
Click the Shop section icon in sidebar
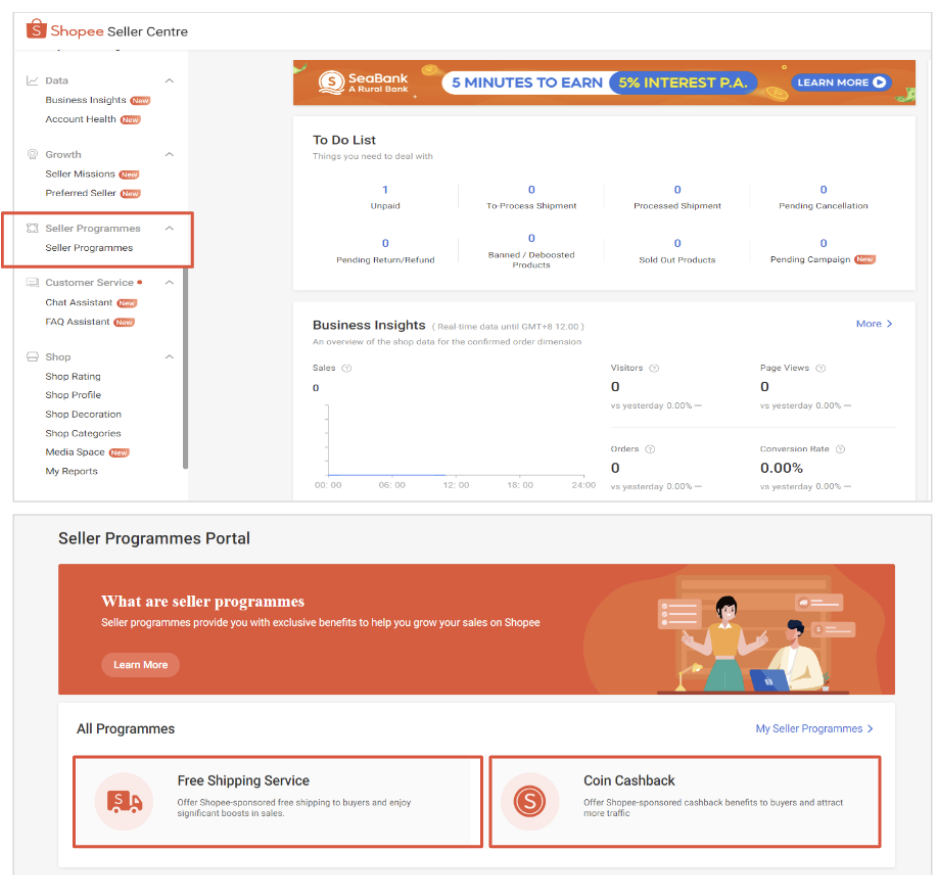click(33, 356)
